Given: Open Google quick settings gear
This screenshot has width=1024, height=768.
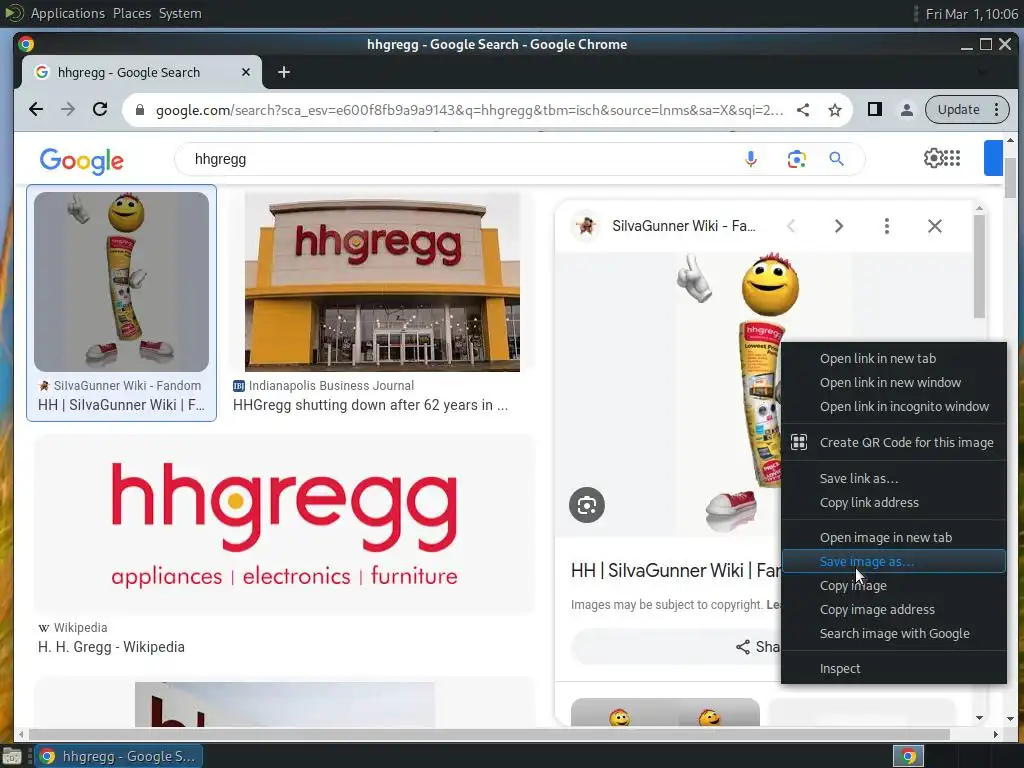Looking at the screenshot, I should tap(933, 158).
